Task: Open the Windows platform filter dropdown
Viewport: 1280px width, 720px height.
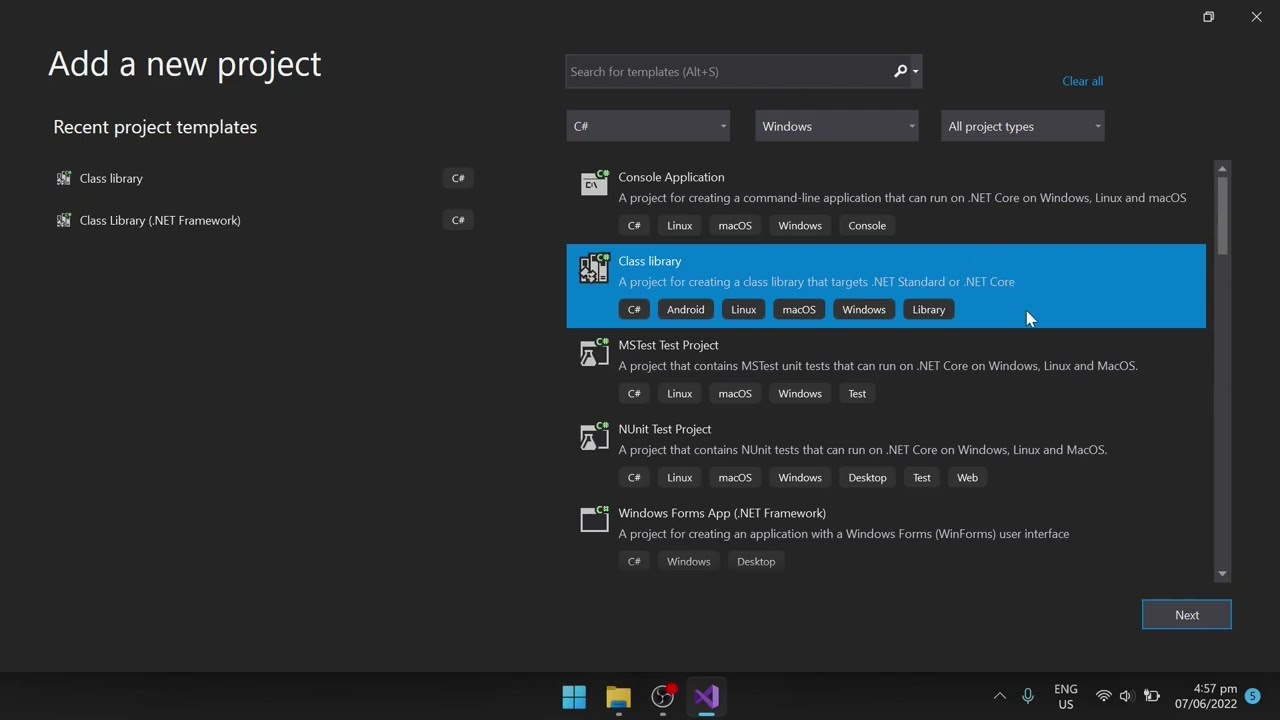Action: [836, 126]
